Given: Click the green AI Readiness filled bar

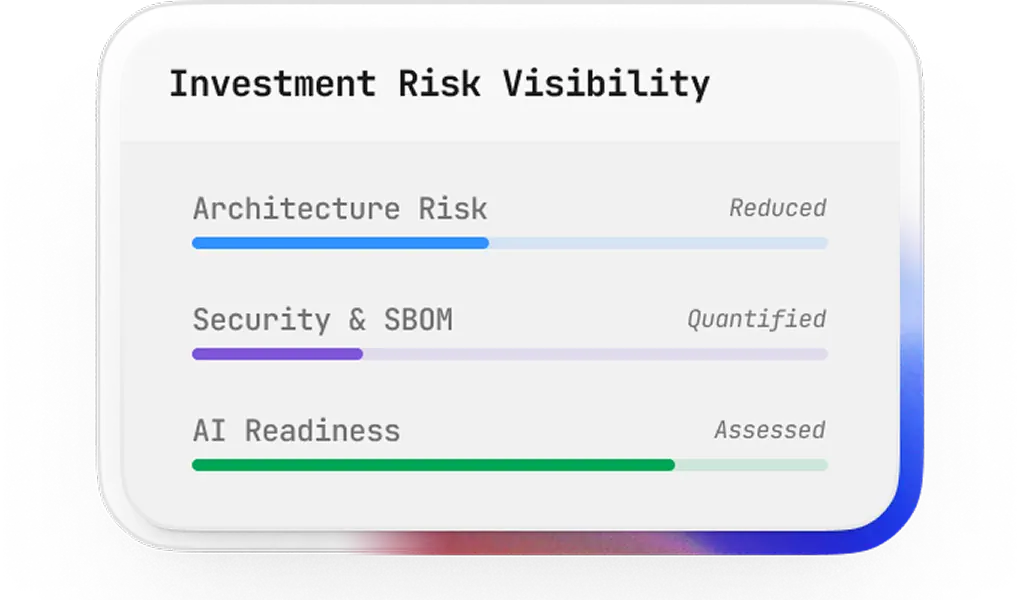Looking at the screenshot, I should pyautogui.click(x=433, y=465).
